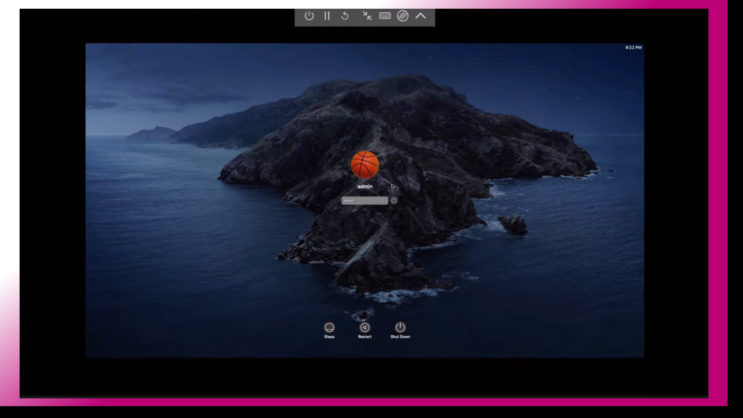Click the admin username under the avatar
This screenshot has width=743, height=418.
[365, 186]
